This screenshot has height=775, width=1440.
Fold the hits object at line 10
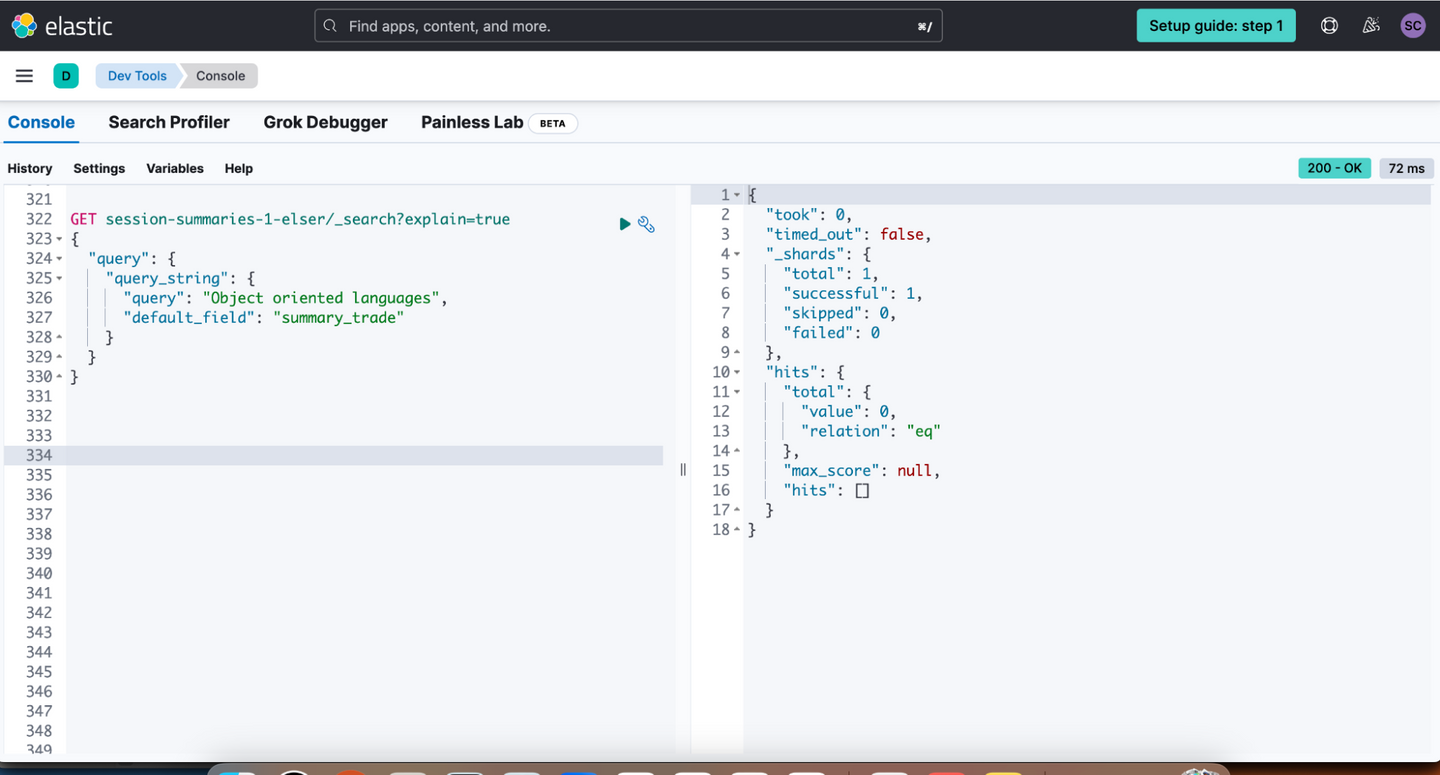click(x=737, y=373)
